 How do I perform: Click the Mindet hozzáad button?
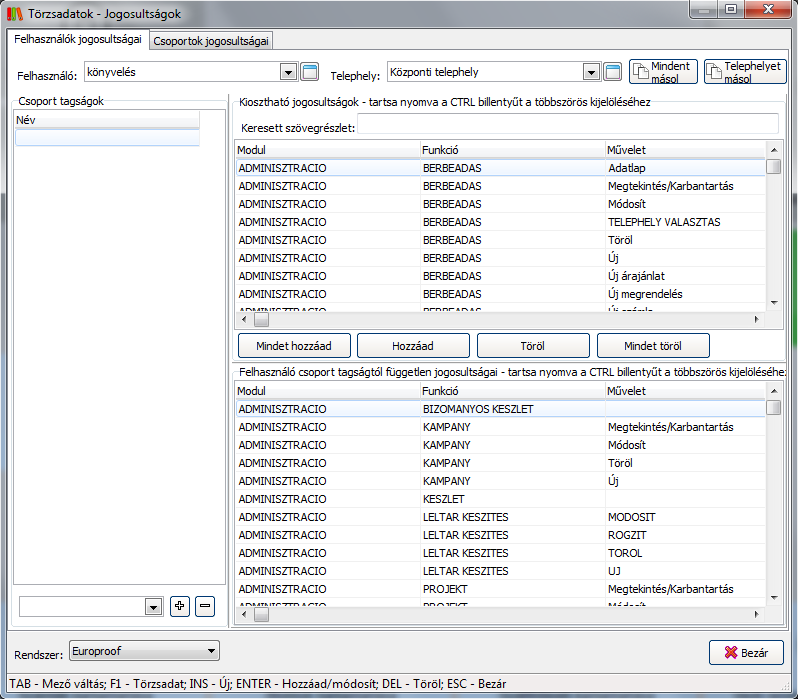[293, 346]
